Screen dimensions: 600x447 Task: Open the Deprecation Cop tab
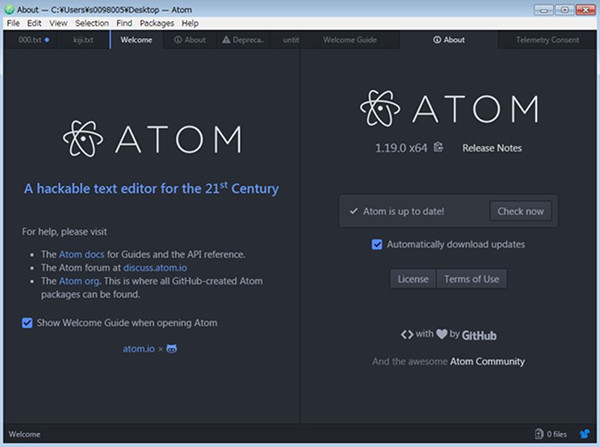coord(243,40)
